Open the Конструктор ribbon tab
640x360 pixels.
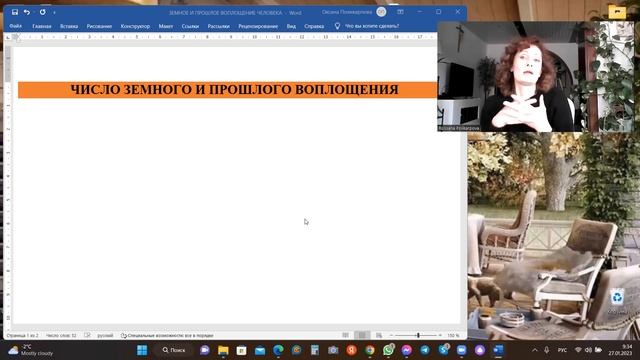click(x=135, y=26)
